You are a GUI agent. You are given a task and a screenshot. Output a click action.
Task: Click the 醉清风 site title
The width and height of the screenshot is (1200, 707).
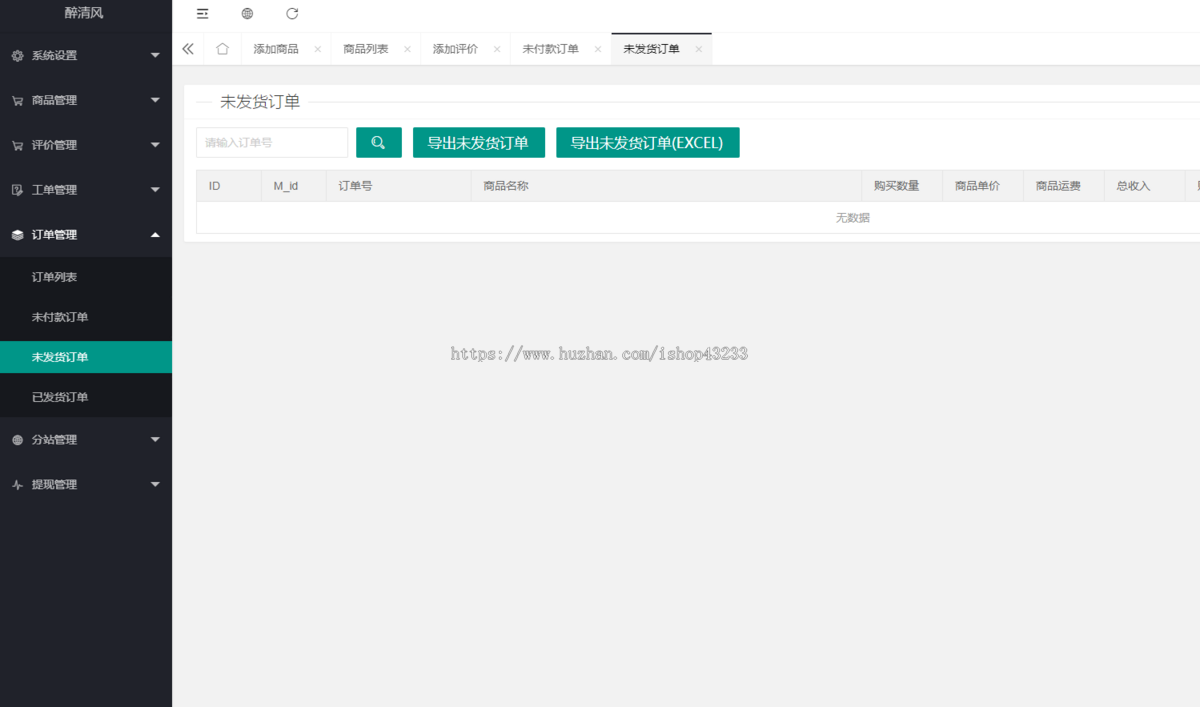click(x=85, y=13)
